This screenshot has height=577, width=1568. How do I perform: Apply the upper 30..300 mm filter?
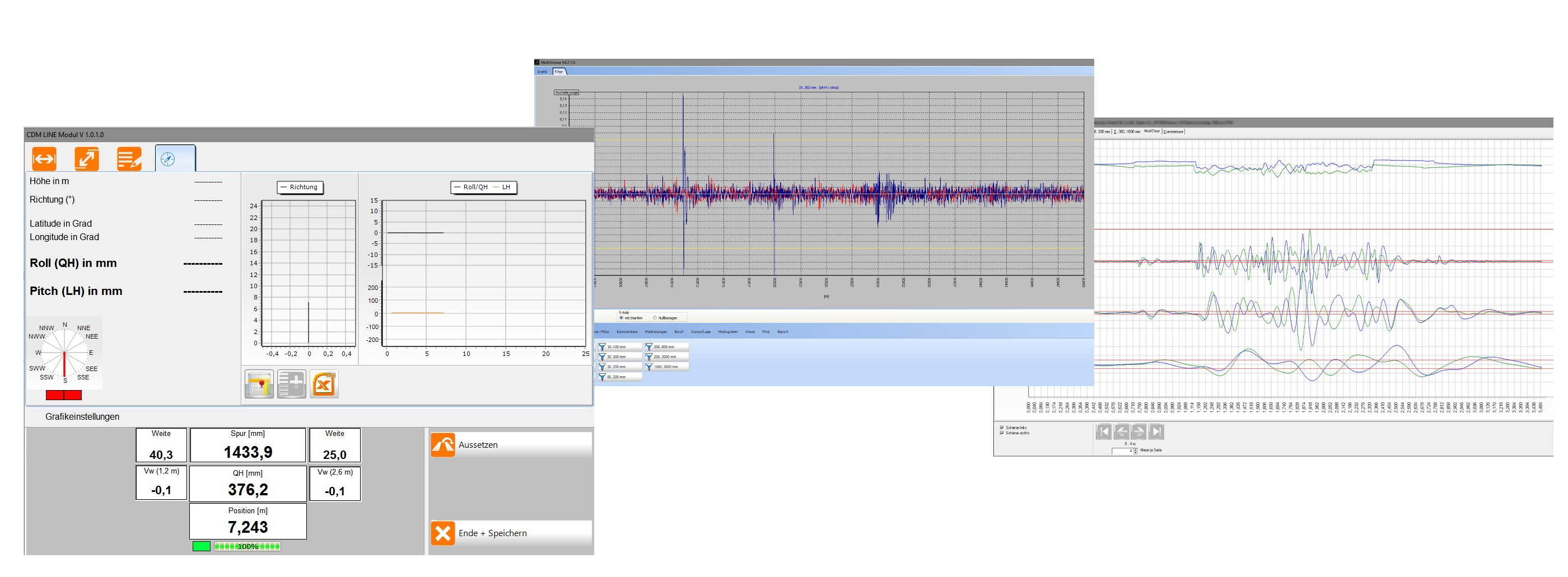tap(620, 357)
